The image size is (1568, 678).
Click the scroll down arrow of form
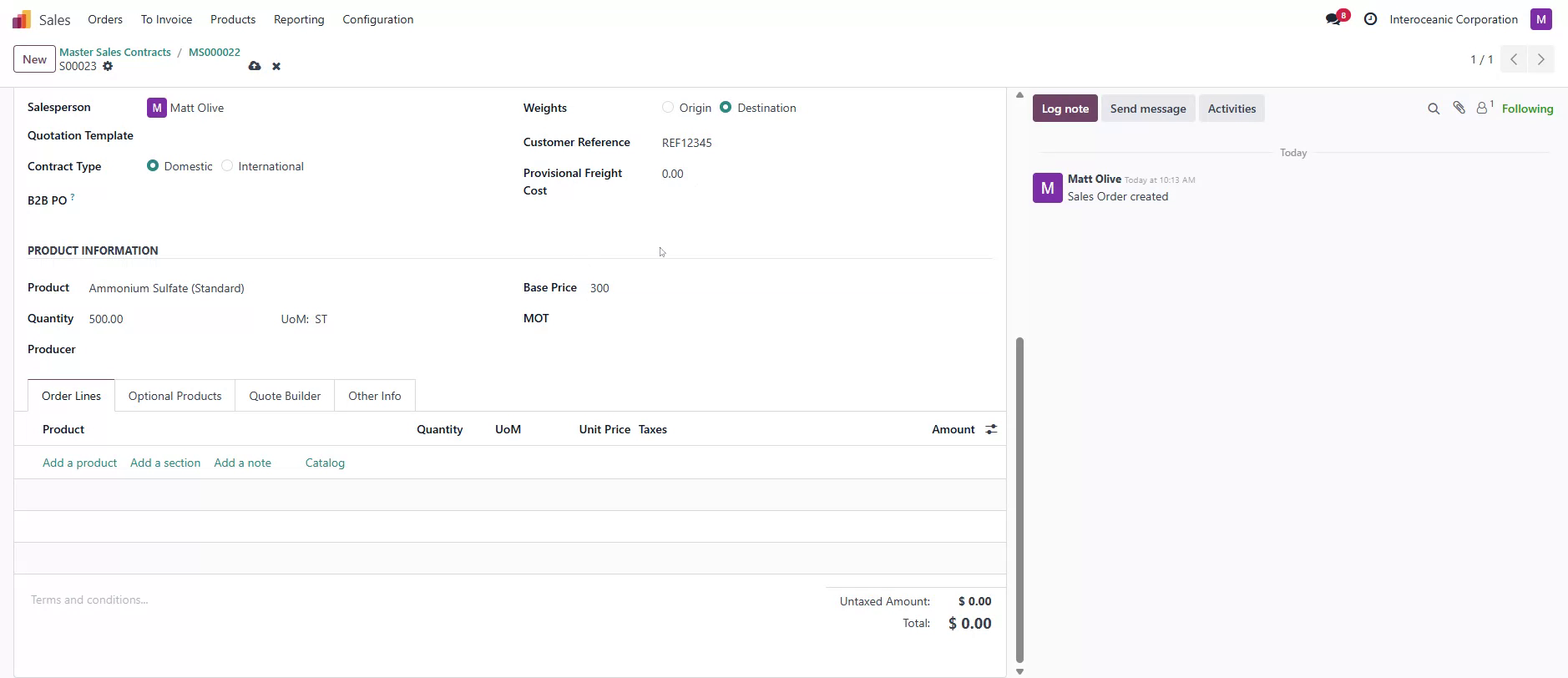coord(1019,671)
